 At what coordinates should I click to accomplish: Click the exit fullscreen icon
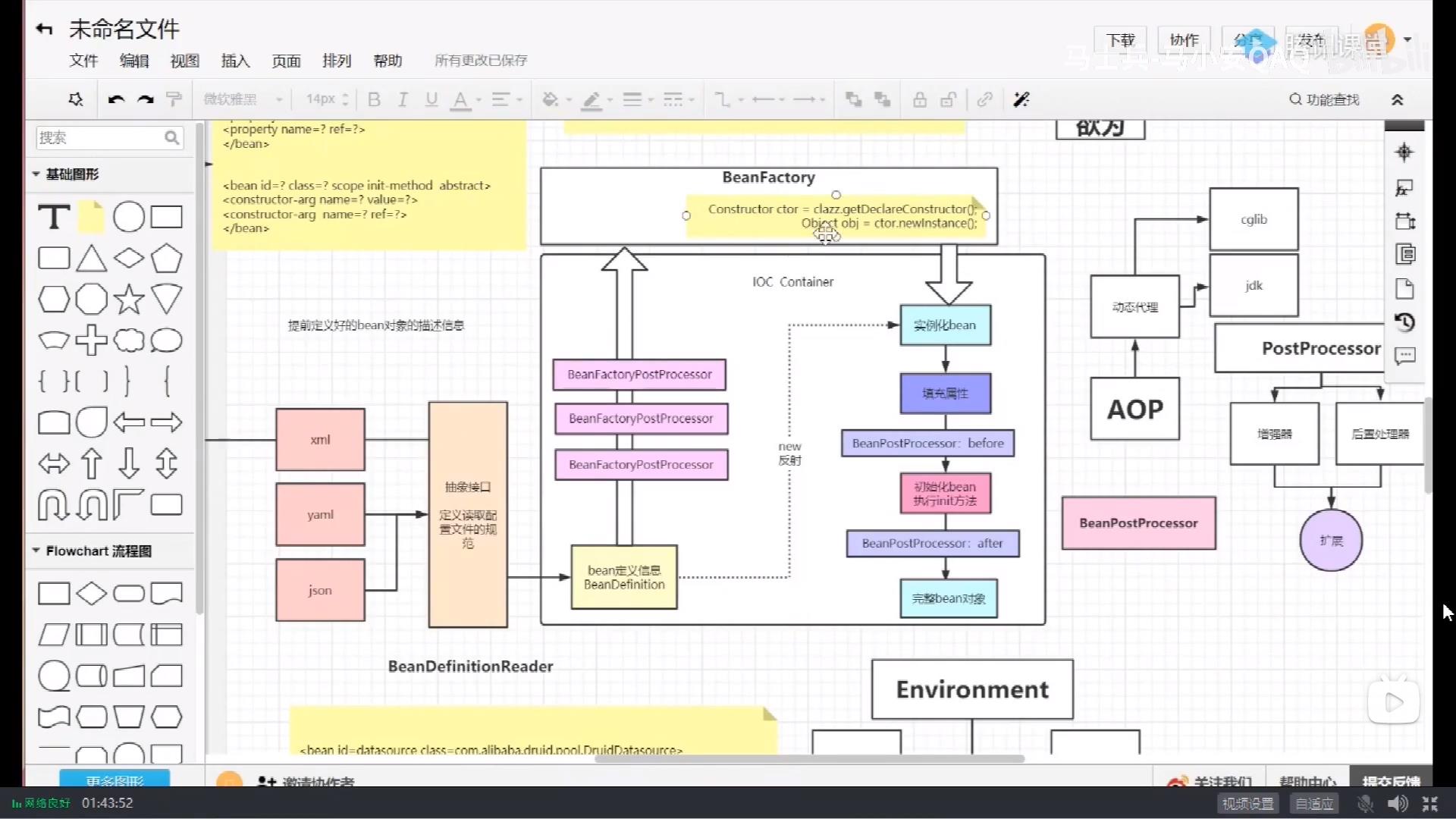(1430, 803)
